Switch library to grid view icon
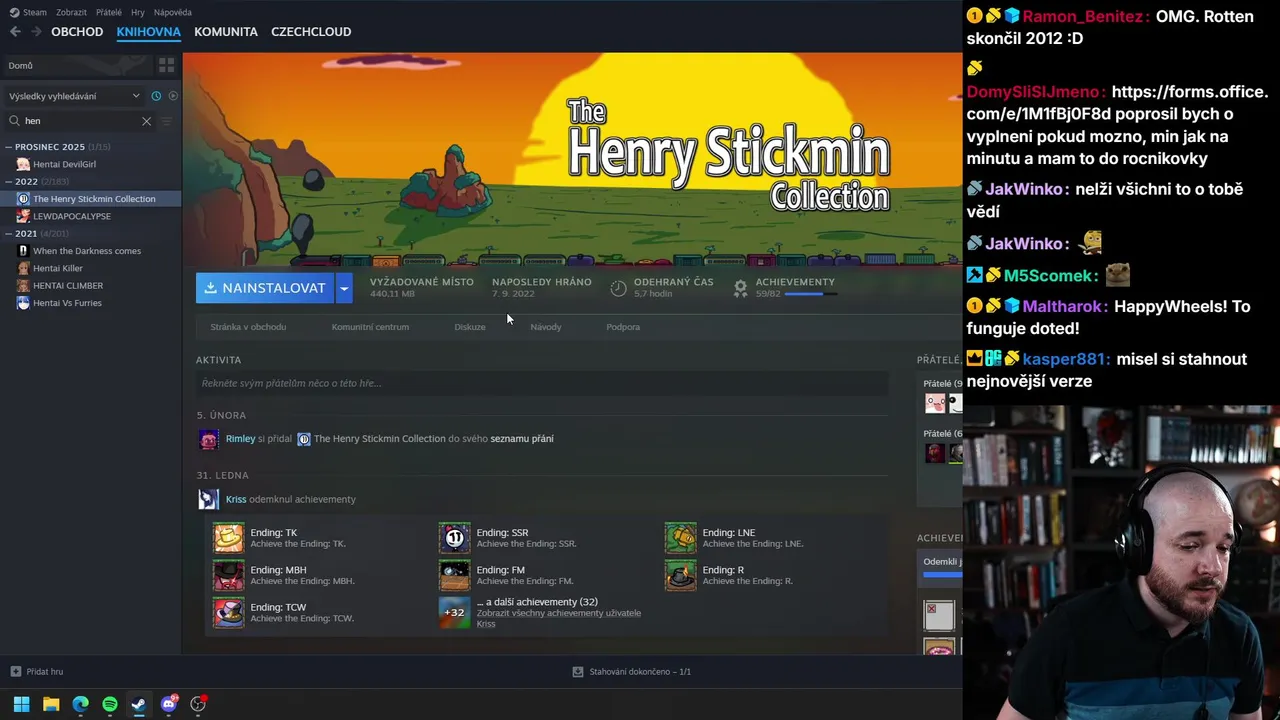This screenshot has height=720, width=1280. tap(166, 65)
